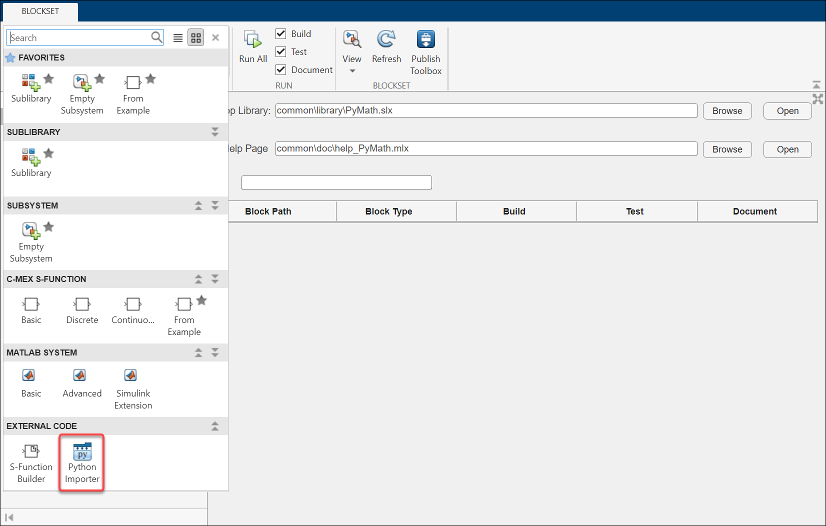Select the S-Function Builder icon
This screenshot has height=526, width=826.
[31, 462]
